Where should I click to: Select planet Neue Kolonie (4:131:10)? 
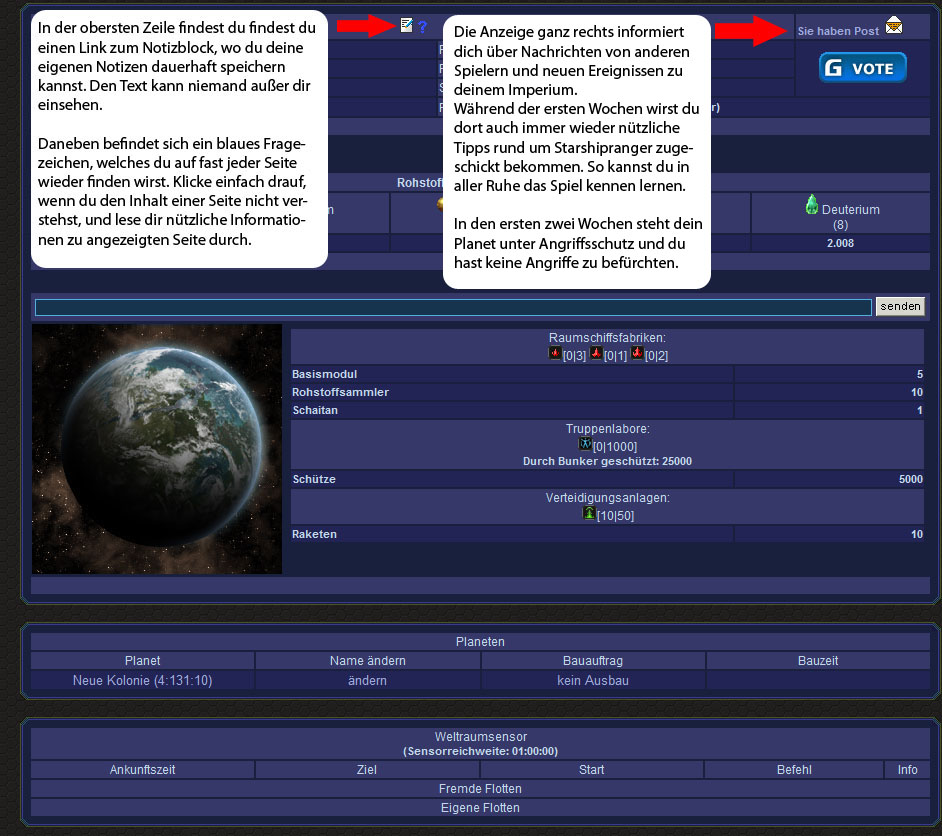pos(142,680)
